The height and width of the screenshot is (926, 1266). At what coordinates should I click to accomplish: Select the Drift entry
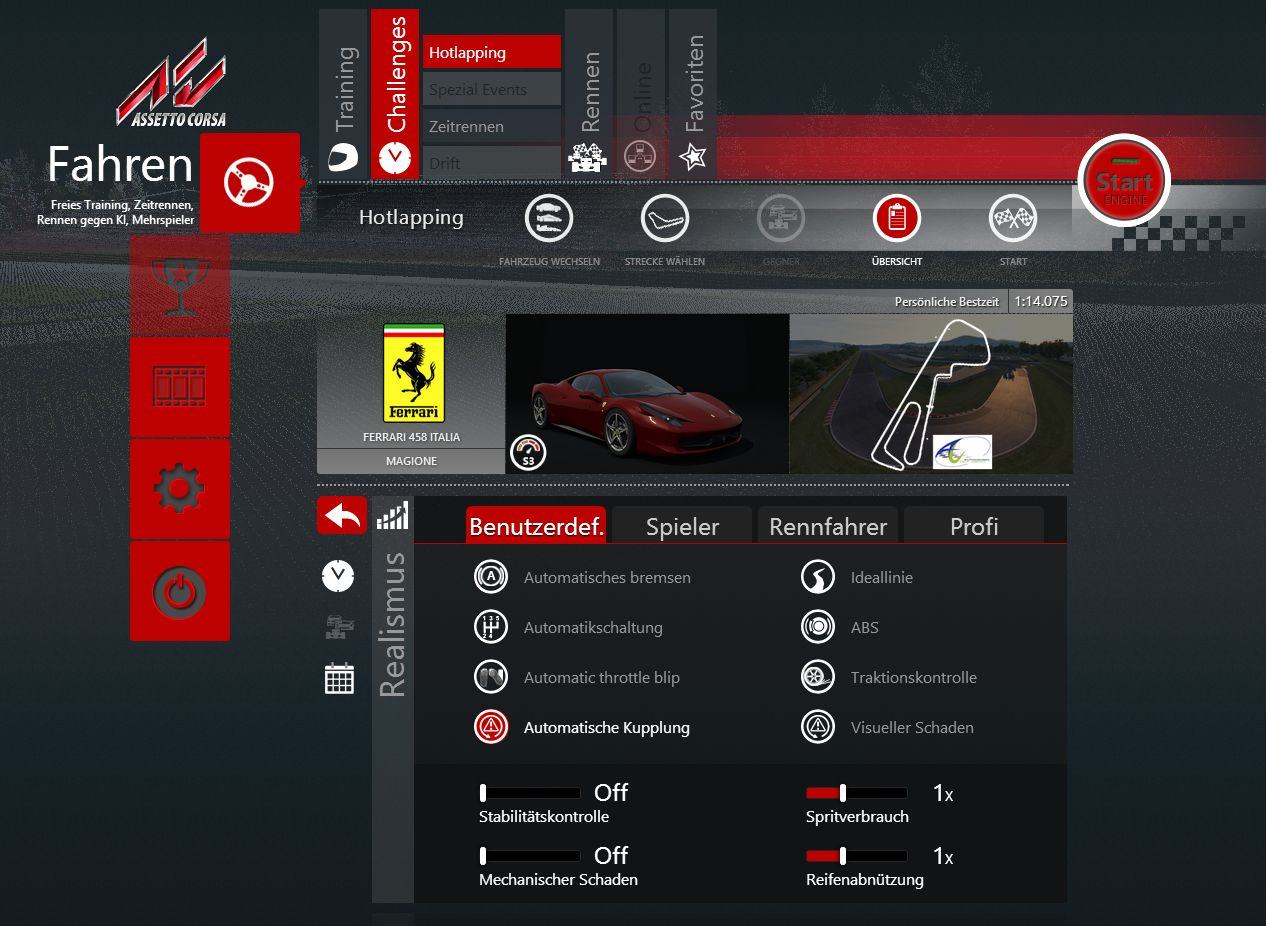click(492, 162)
